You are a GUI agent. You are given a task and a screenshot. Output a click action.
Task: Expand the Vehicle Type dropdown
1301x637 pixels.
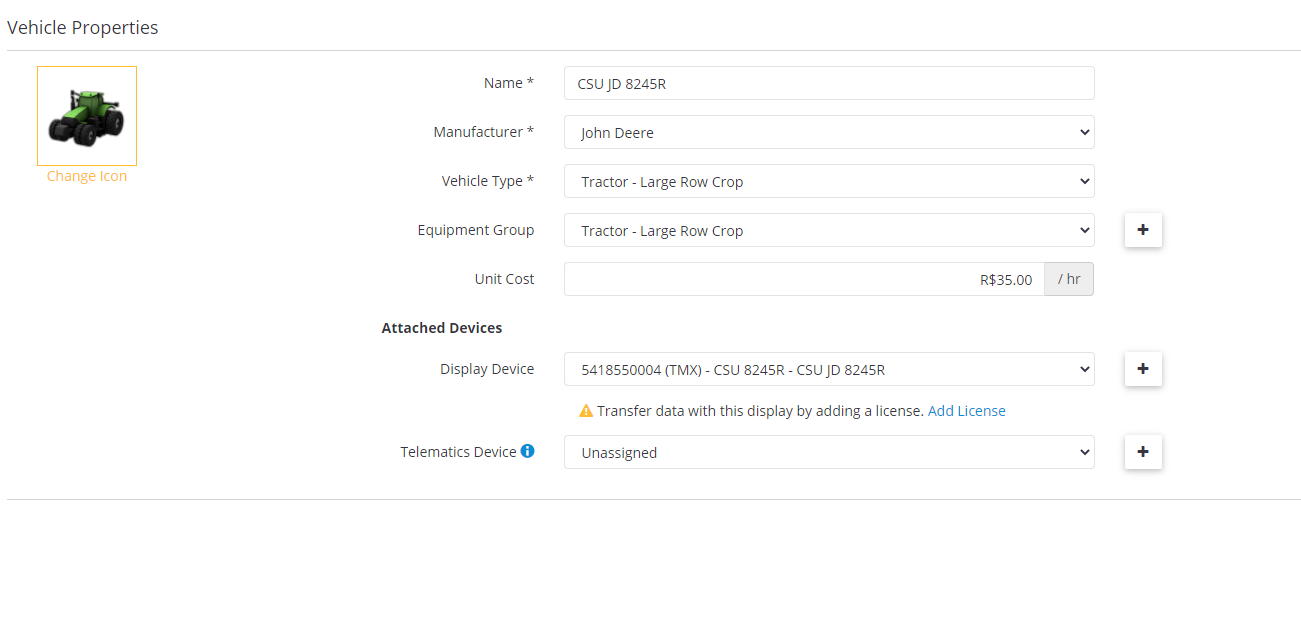828,181
